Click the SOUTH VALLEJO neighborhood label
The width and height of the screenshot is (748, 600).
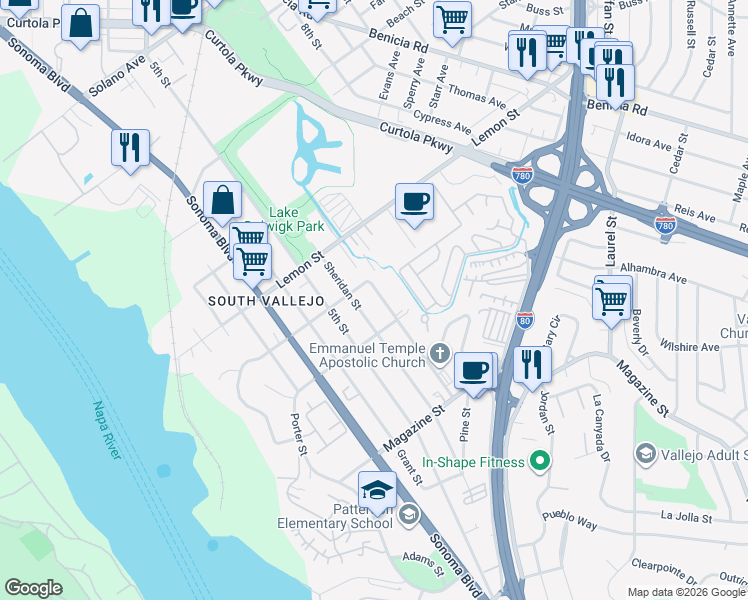266,301
